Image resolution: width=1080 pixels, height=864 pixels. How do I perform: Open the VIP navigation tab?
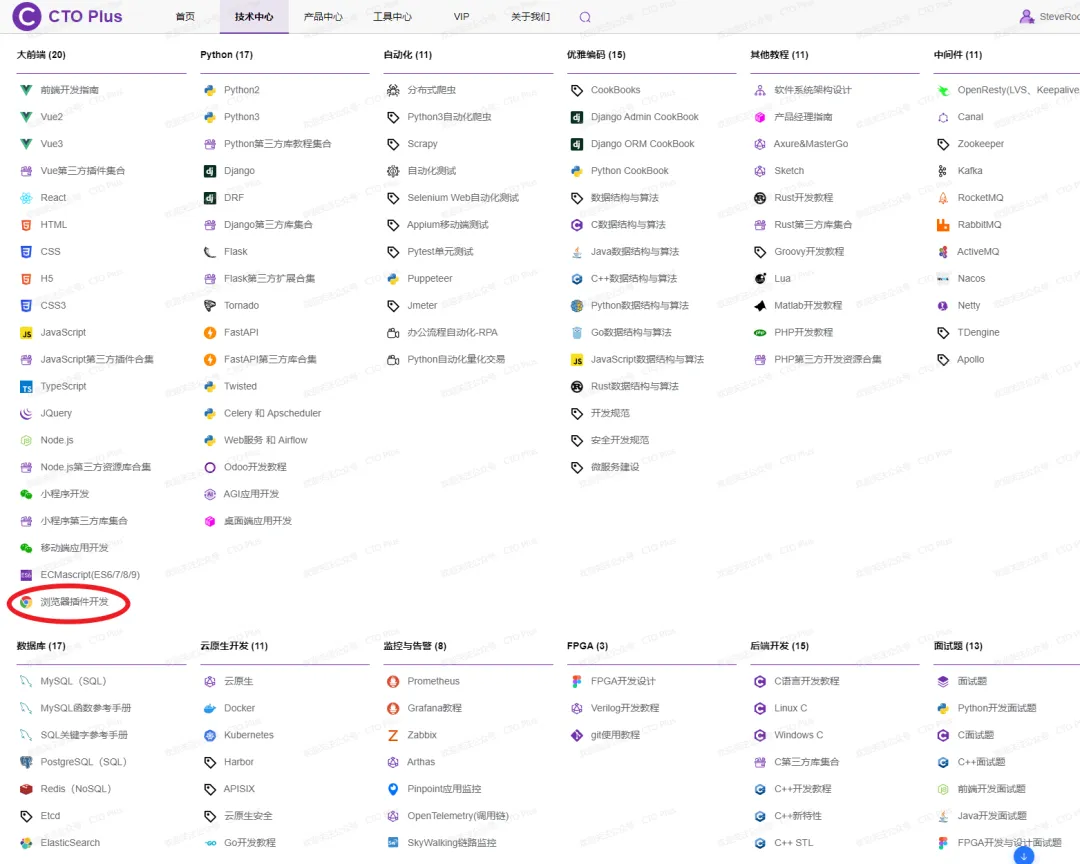point(461,17)
